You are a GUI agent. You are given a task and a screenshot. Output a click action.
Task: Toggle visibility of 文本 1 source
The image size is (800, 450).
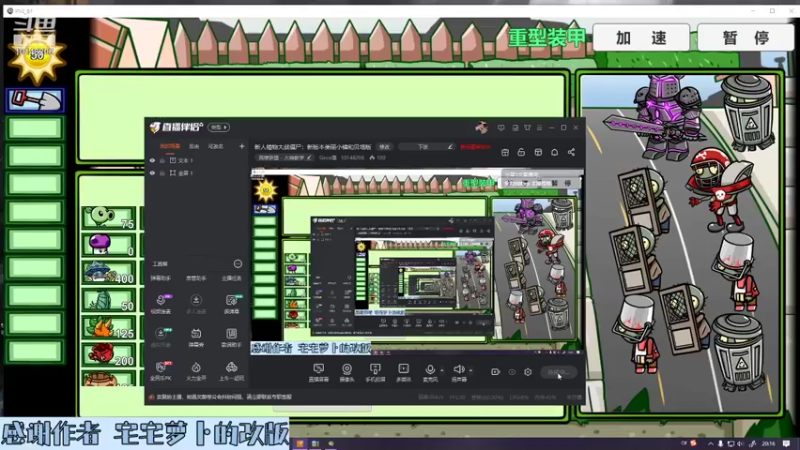pyautogui.click(x=152, y=160)
